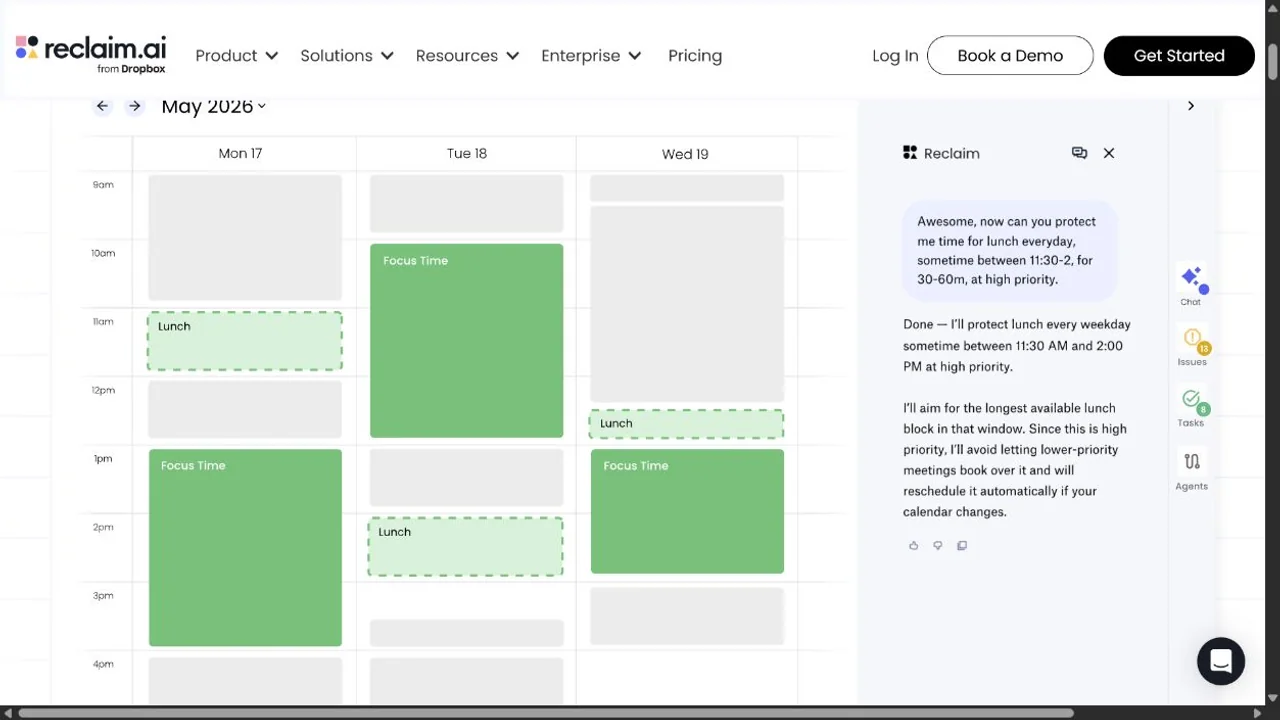This screenshot has height=720, width=1280.
Task: Open the Enterprise menu
Action: pos(591,56)
